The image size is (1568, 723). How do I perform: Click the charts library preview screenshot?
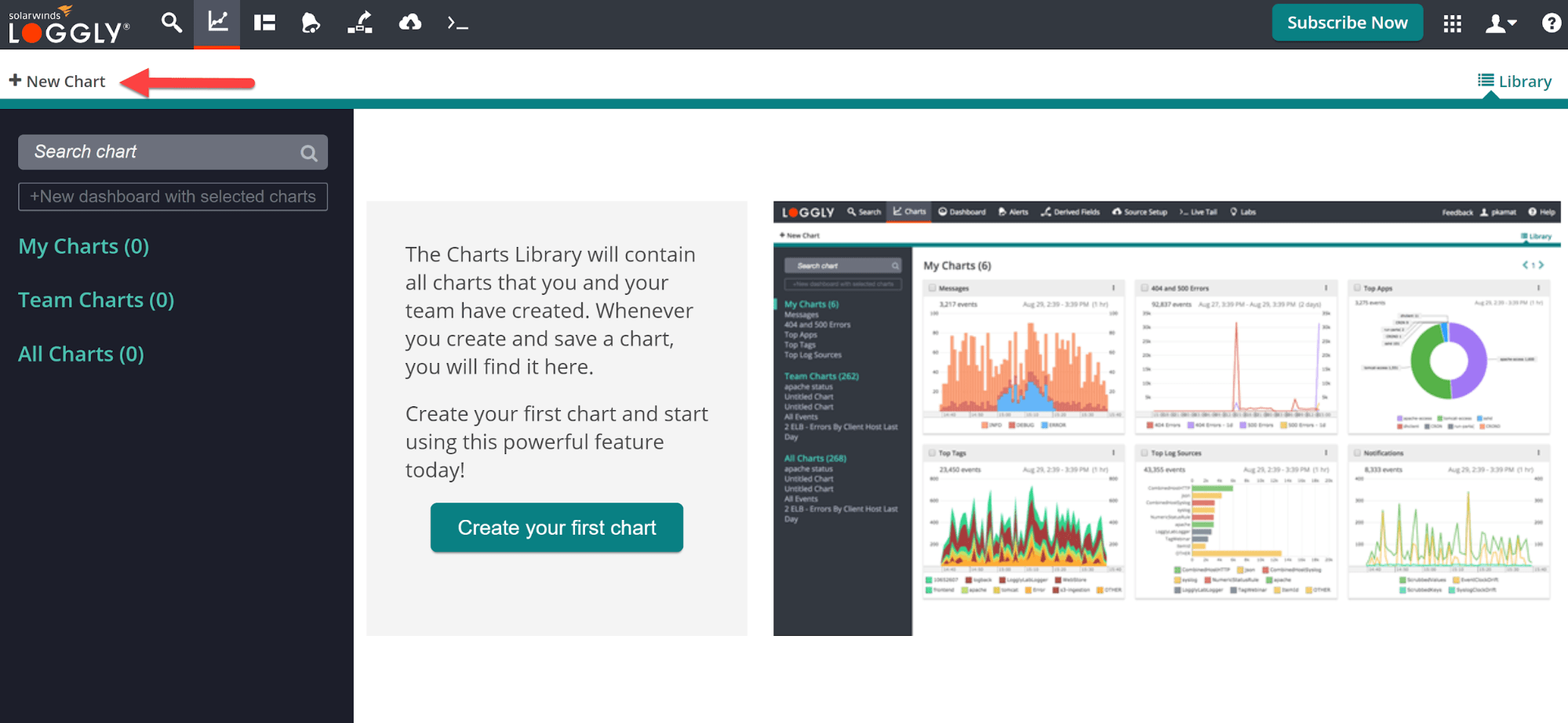coord(1166,418)
